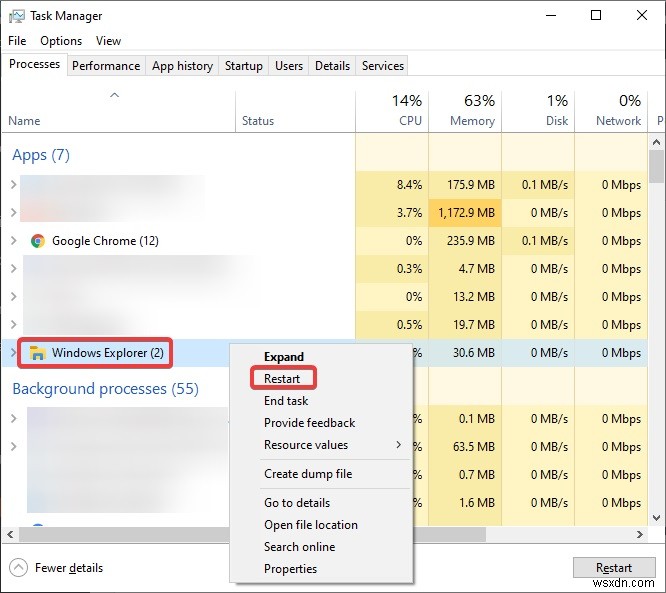
Task: Click the vertical scrollbar thumb
Action: [x=657, y=167]
